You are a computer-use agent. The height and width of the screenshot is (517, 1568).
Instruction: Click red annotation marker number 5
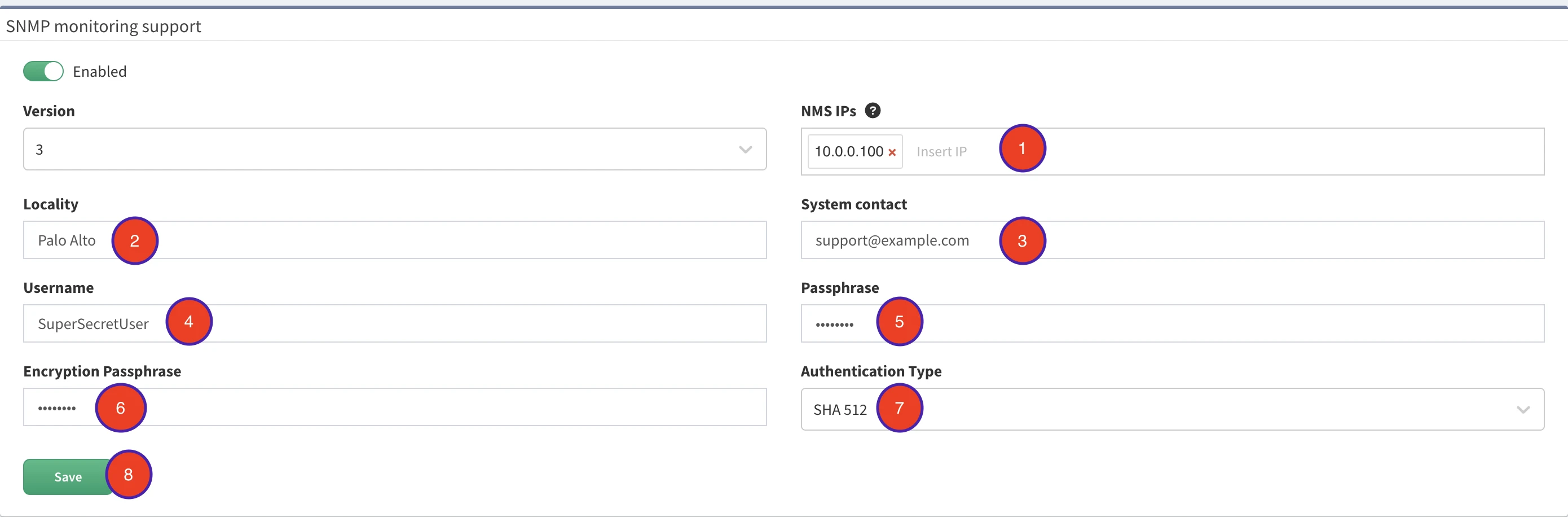(x=899, y=322)
